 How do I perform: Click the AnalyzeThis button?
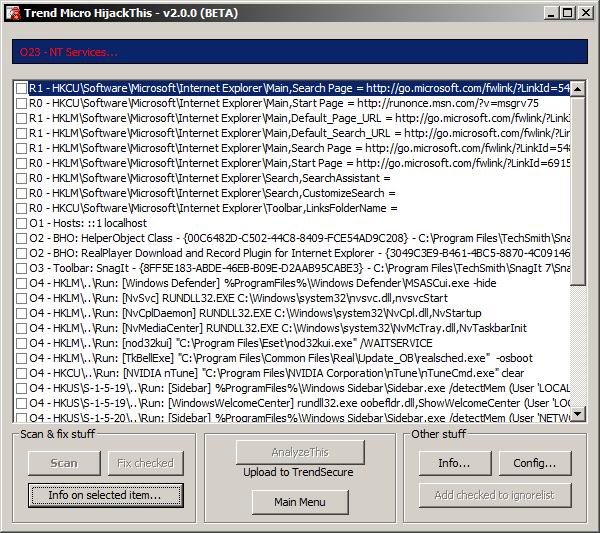coord(300,452)
